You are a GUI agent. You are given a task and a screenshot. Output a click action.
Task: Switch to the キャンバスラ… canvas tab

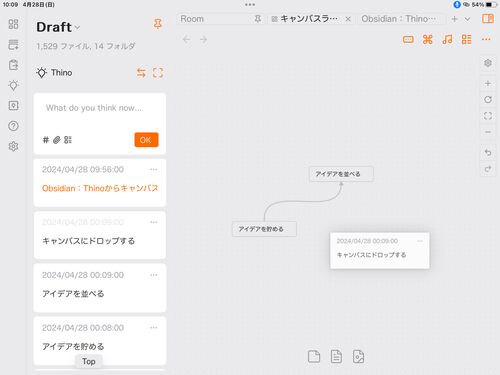(x=309, y=19)
